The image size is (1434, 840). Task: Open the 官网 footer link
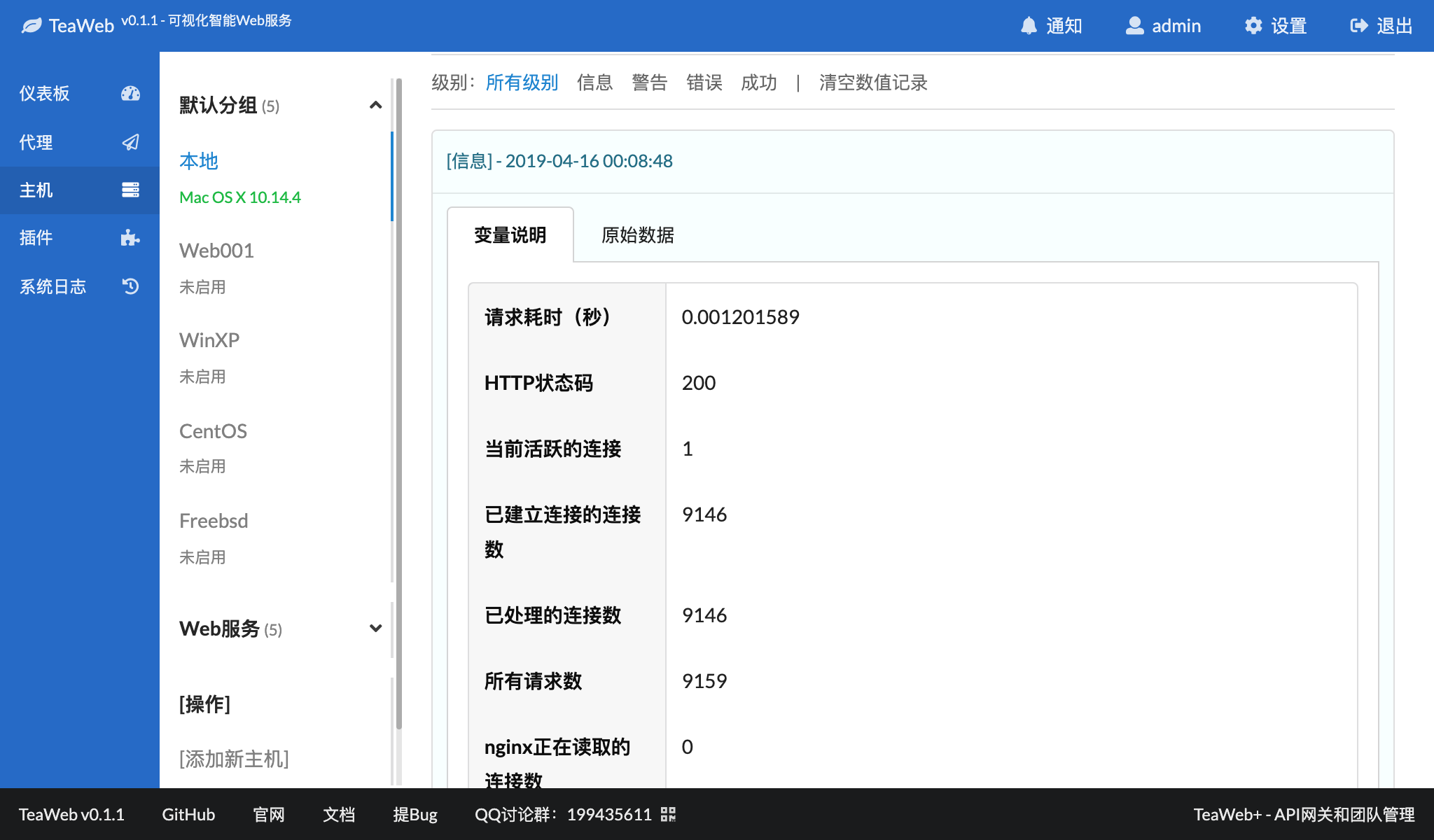pyautogui.click(x=269, y=814)
